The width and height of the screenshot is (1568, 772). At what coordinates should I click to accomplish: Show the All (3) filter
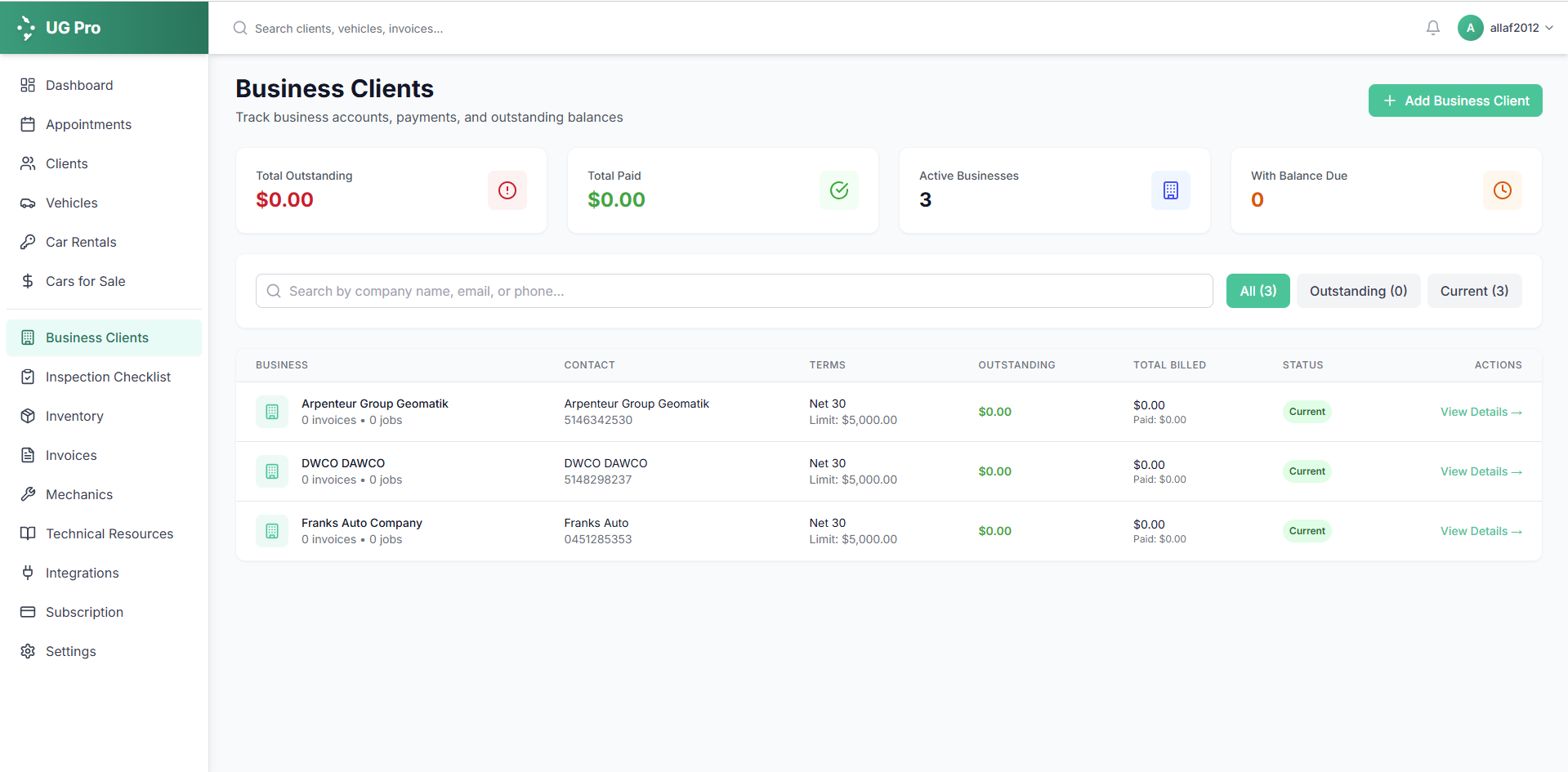pos(1258,291)
